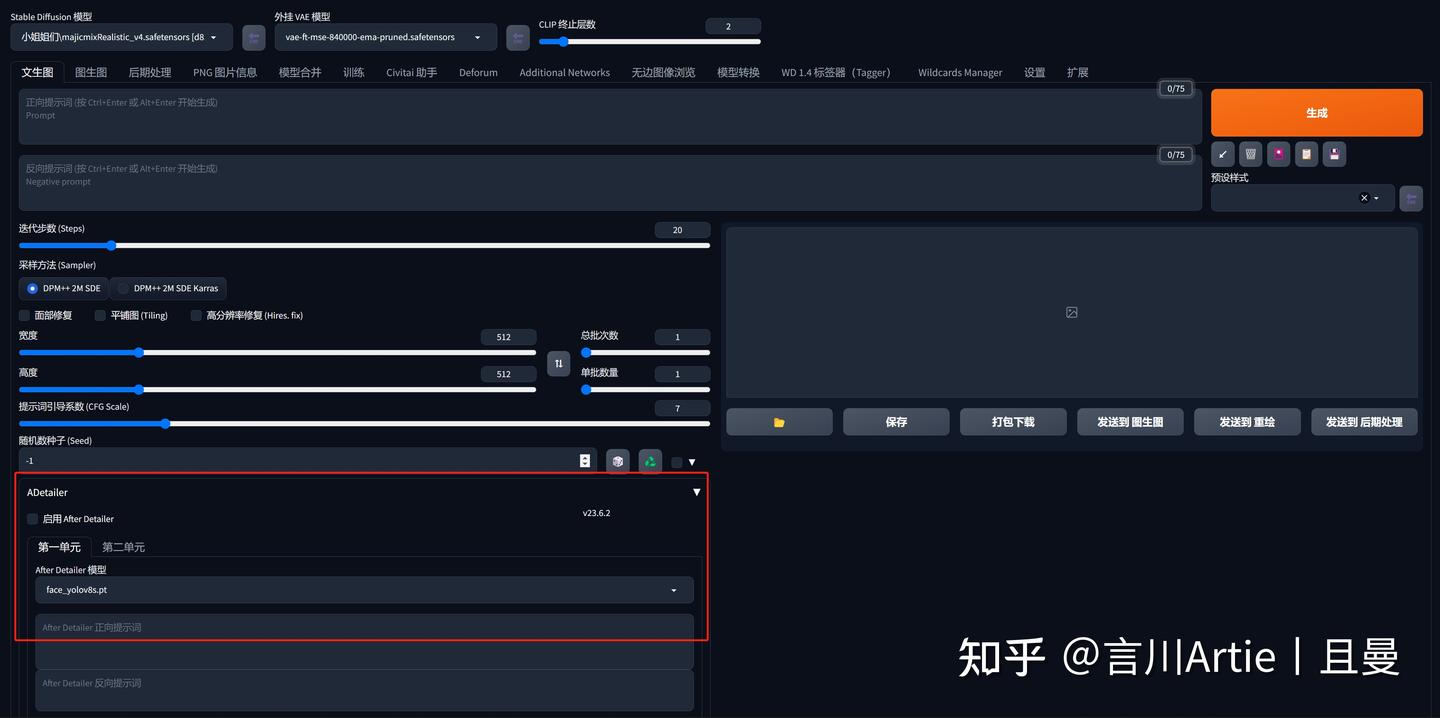Click the 反向提示词 negative prompt box
This screenshot has height=718, width=1440.
610,182
